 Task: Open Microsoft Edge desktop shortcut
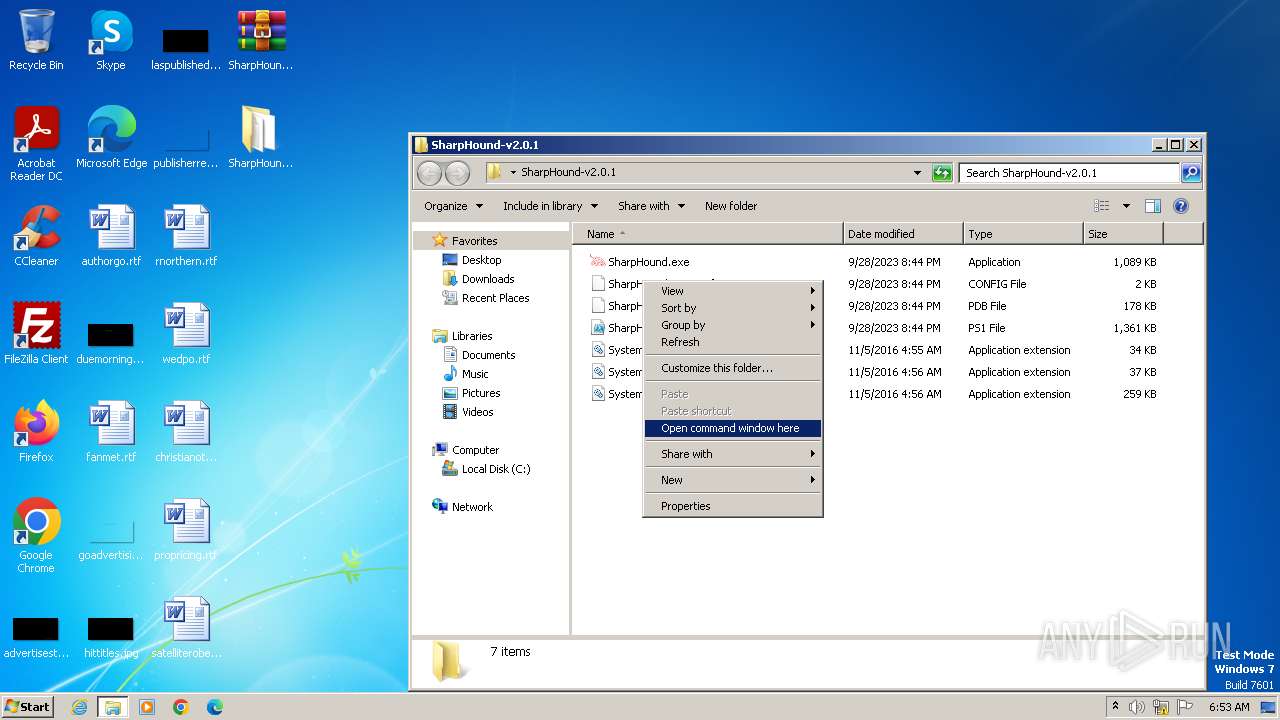pos(111,138)
